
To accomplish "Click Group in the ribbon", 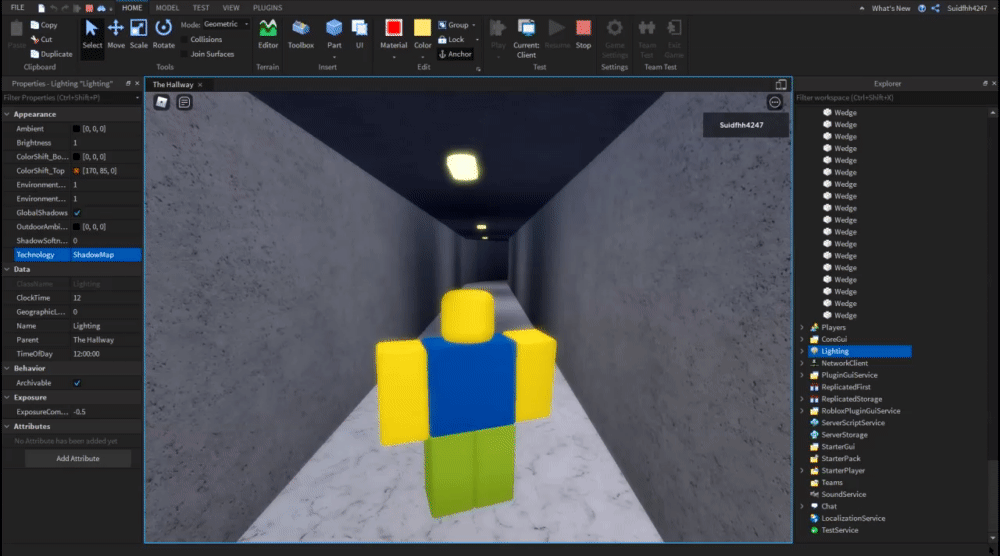I will pyautogui.click(x=453, y=25).
